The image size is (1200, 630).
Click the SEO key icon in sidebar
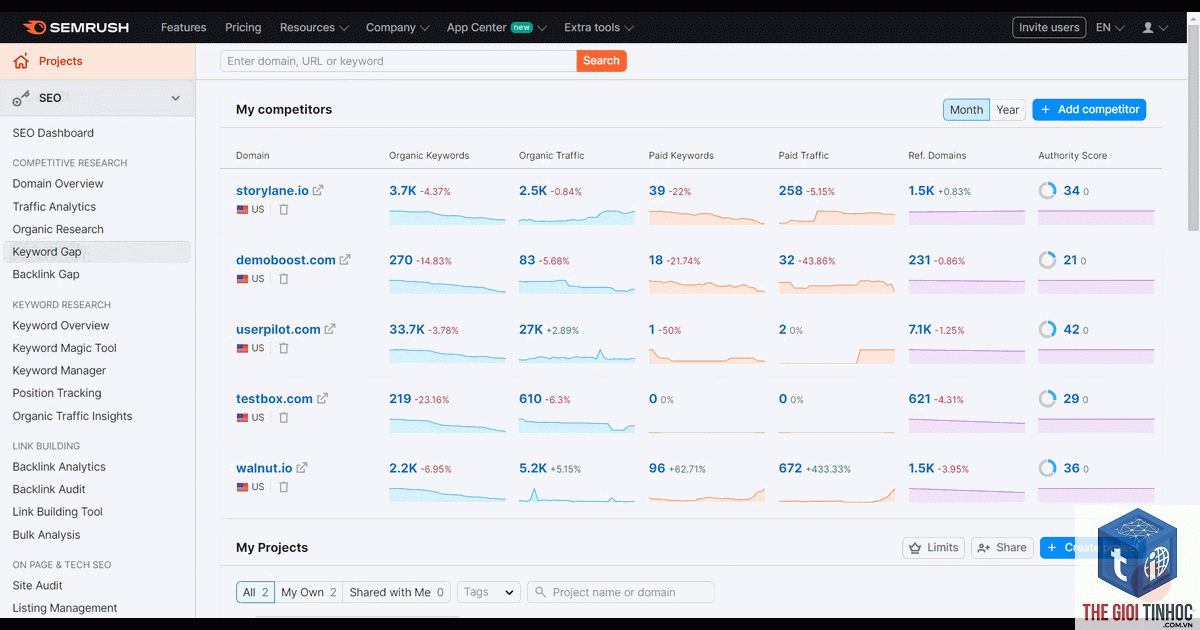click(21, 98)
